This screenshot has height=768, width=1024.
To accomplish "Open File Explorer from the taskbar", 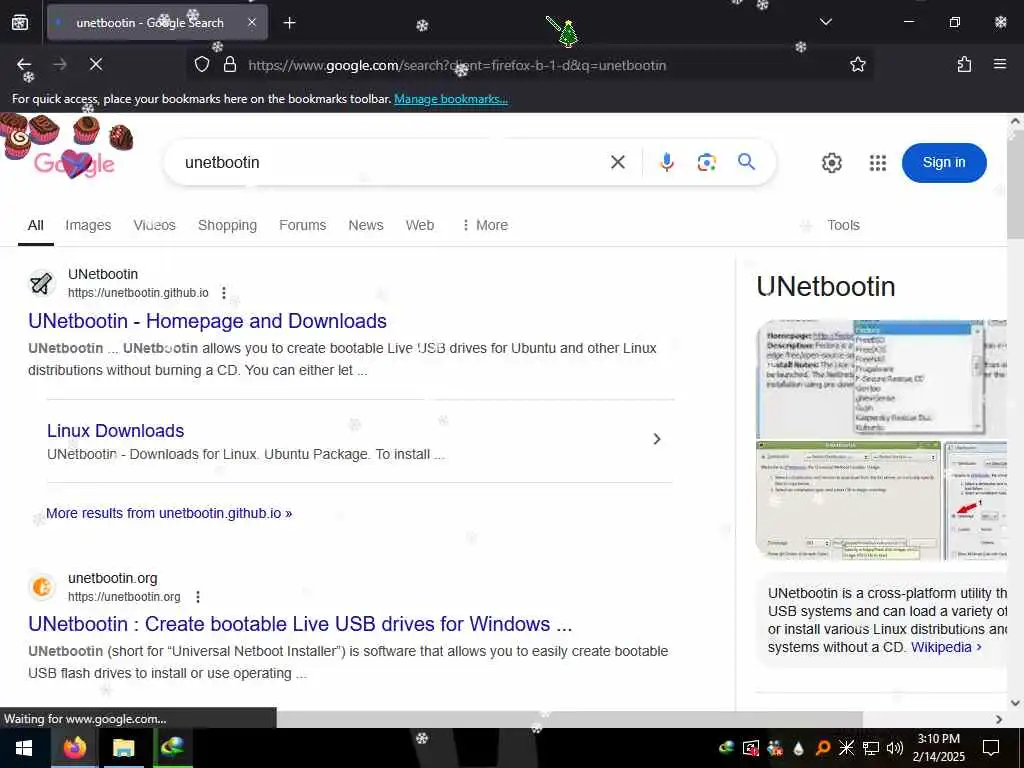I will click(123, 748).
